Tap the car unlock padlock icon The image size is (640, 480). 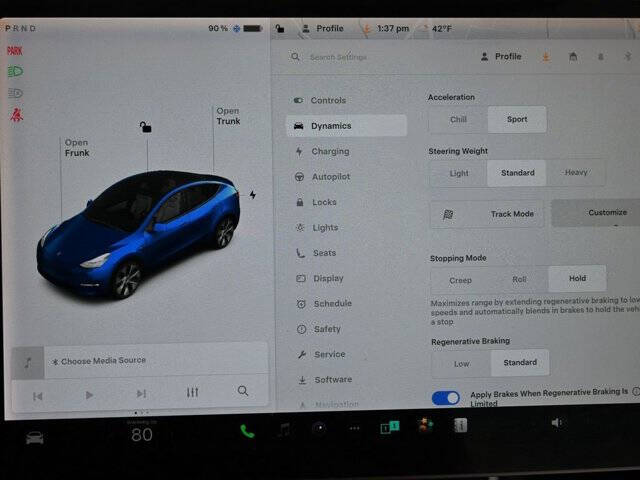coord(146,127)
